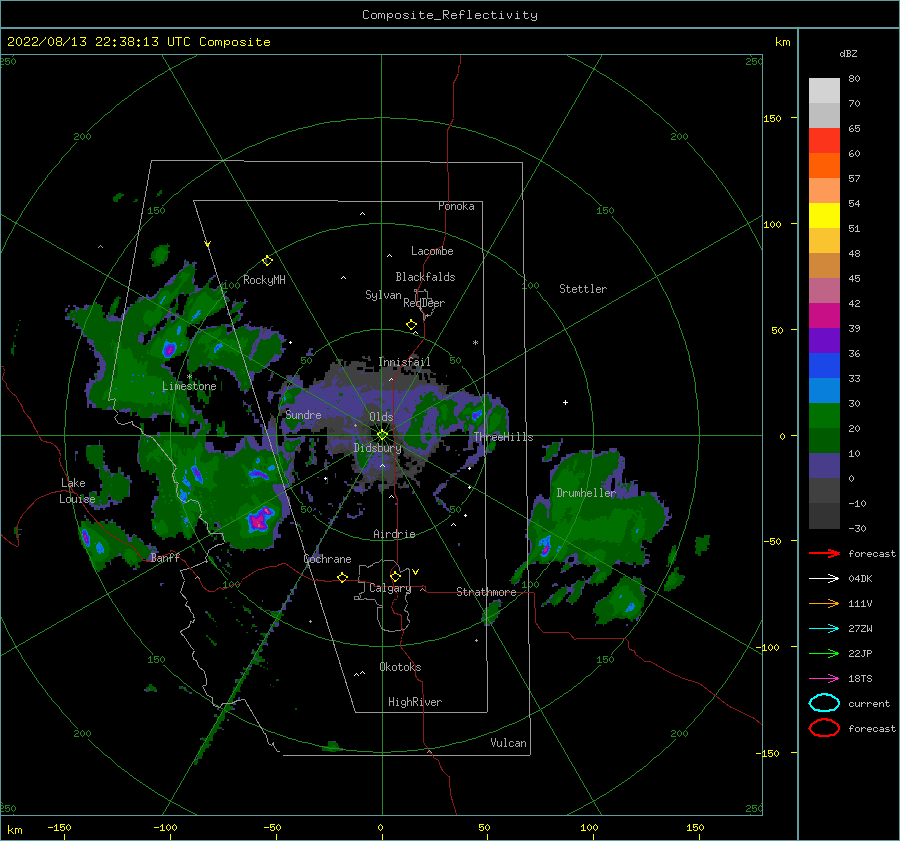
Task: Click the HighRiver label
Action: [x=415, y=702]
